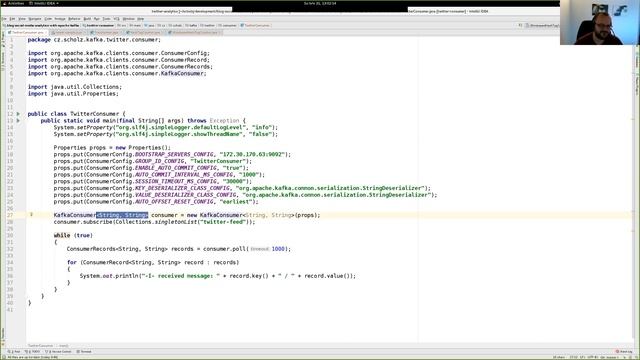This screenshot has height=360, width=640.
Task: Open the Analyze menu
Action: [60, 19]
